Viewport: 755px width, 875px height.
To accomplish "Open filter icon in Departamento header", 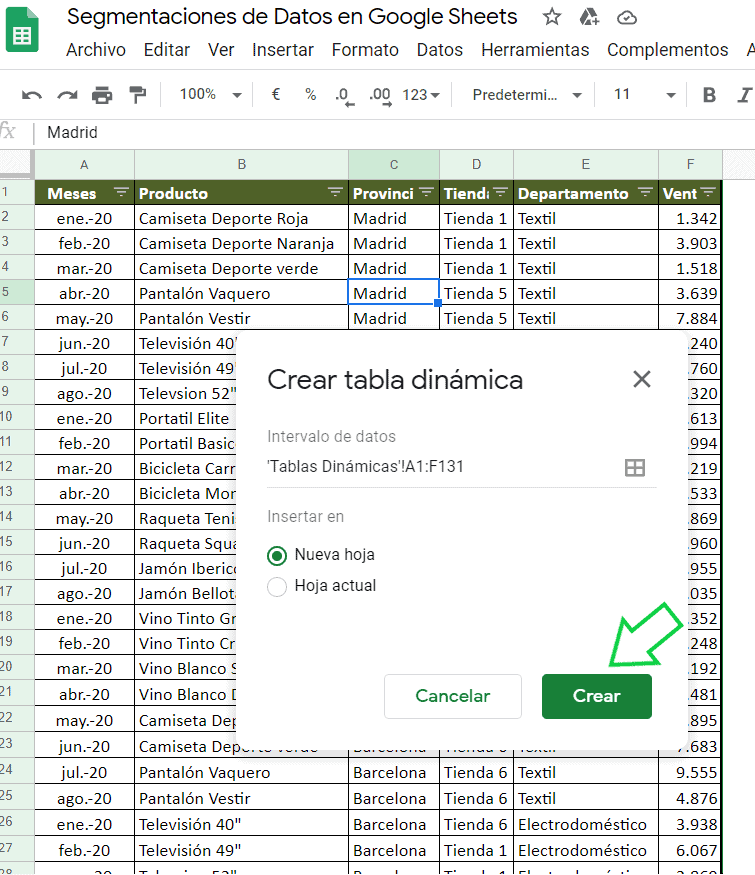I will [x=645, y=193].
